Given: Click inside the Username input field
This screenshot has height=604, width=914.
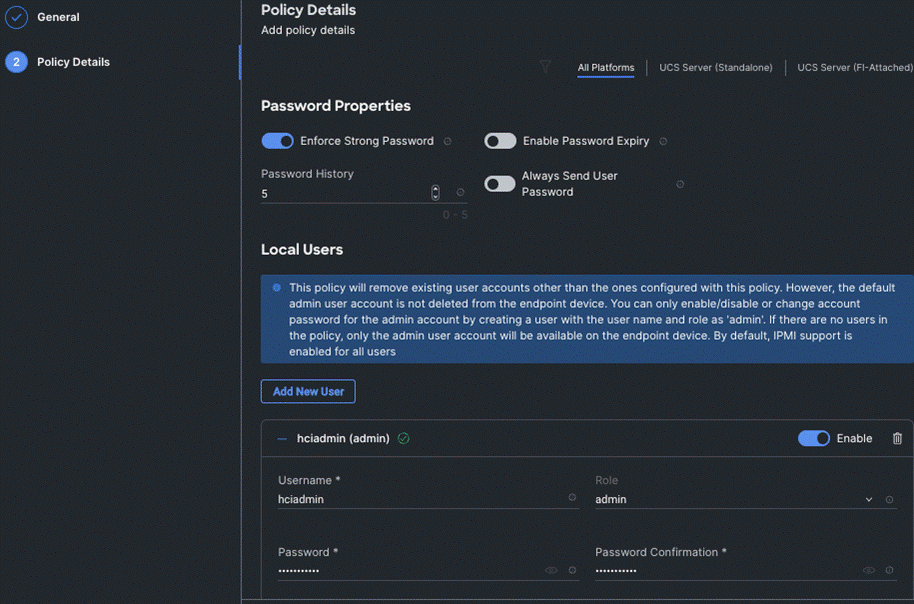Looking at the screenshot, I should 400,498.
